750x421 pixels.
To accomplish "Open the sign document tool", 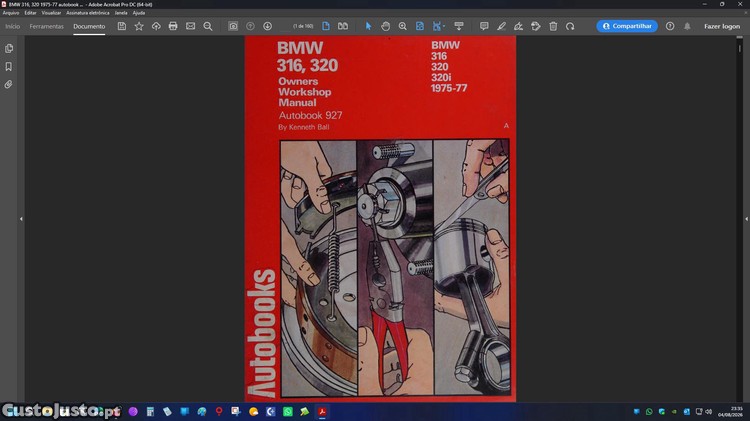I will (518, 26).
